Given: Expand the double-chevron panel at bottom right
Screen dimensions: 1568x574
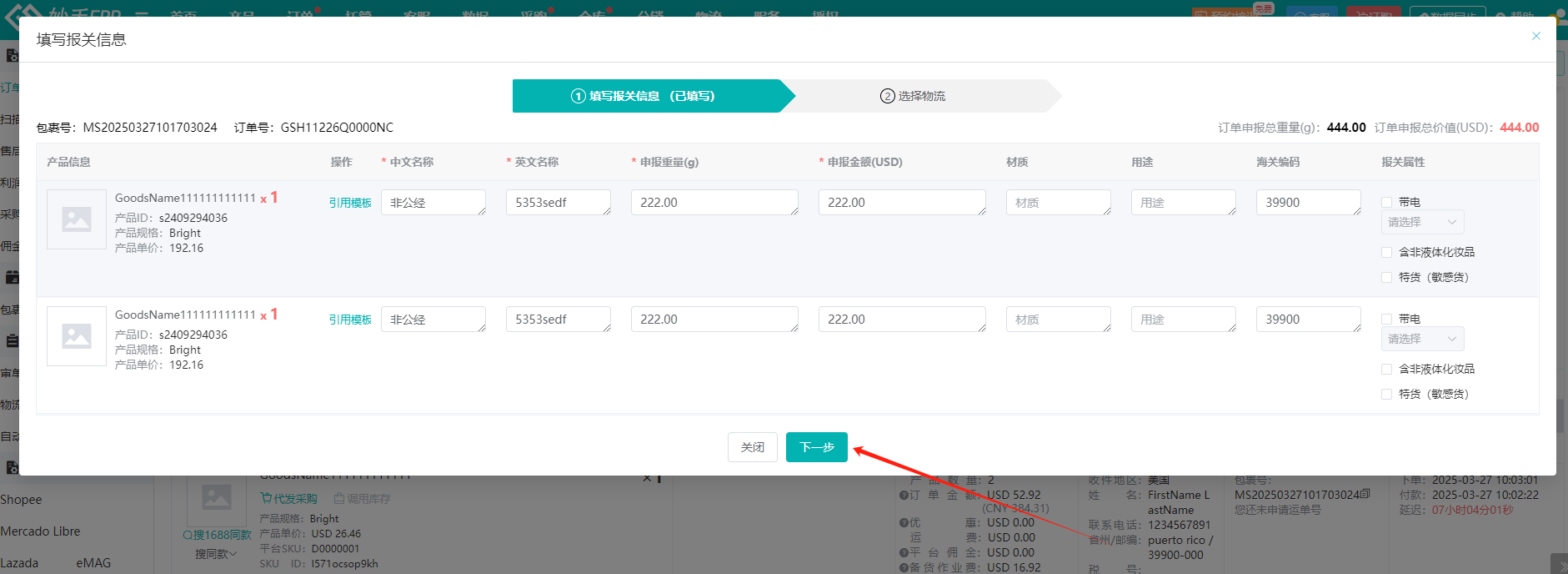Looking at the screenshot, I should (1558, 565).
